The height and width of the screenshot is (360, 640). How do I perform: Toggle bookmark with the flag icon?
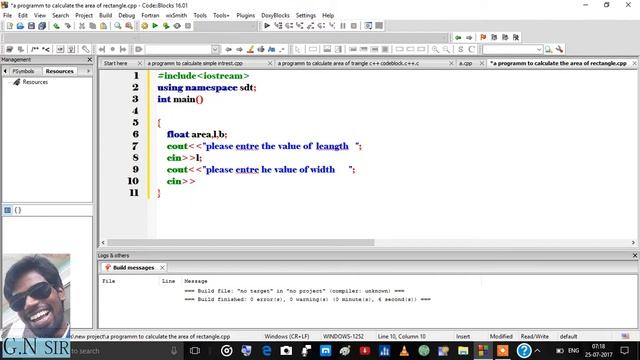click(483, 38)
